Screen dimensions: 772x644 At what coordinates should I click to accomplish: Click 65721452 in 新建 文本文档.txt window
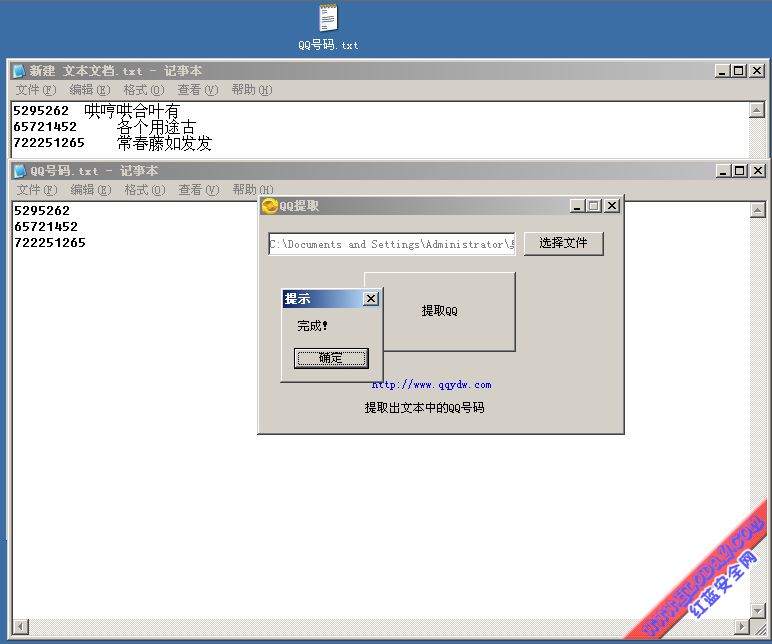point(45,127)
